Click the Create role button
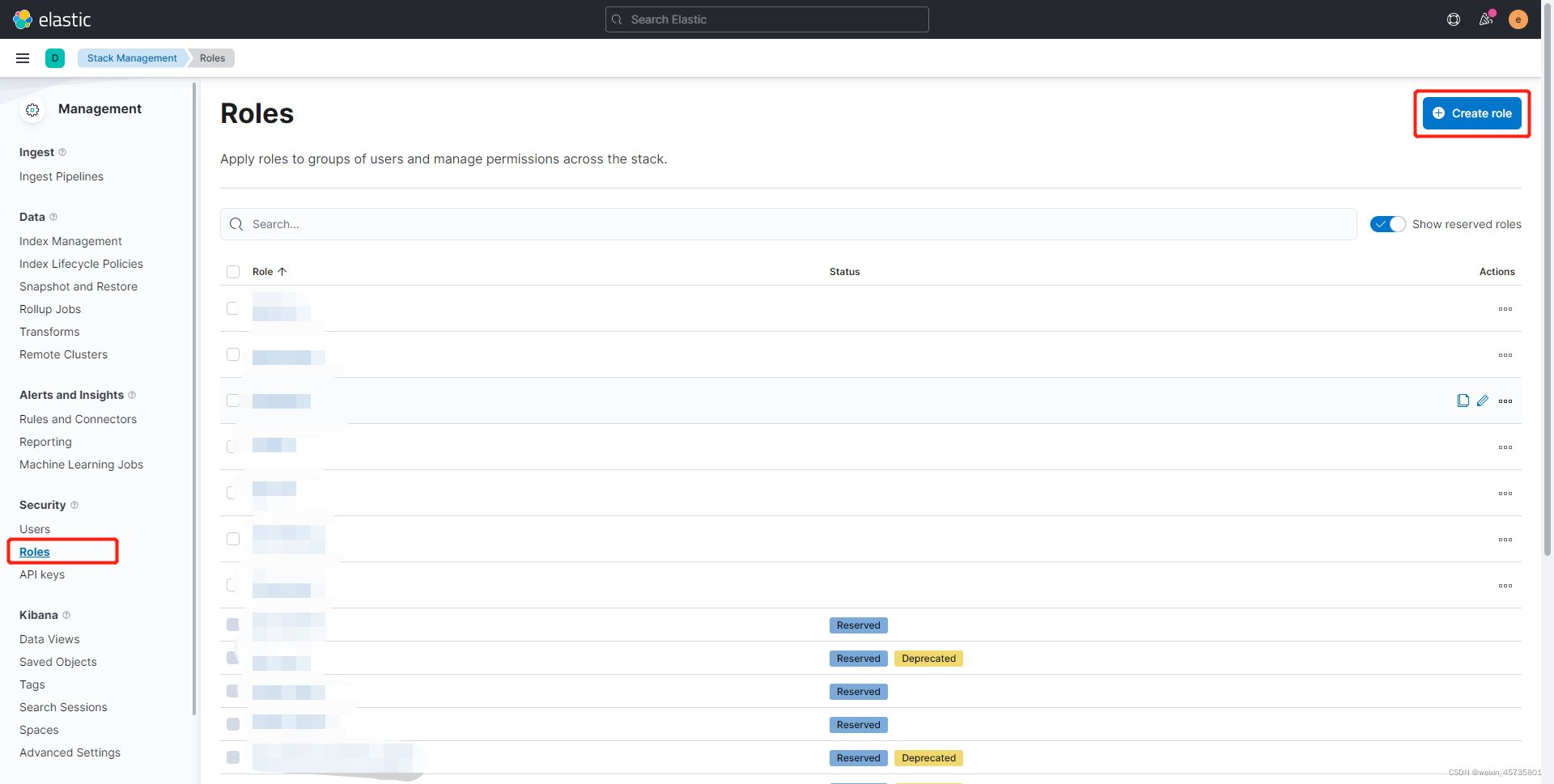1554x784 pixels. 1472,113
